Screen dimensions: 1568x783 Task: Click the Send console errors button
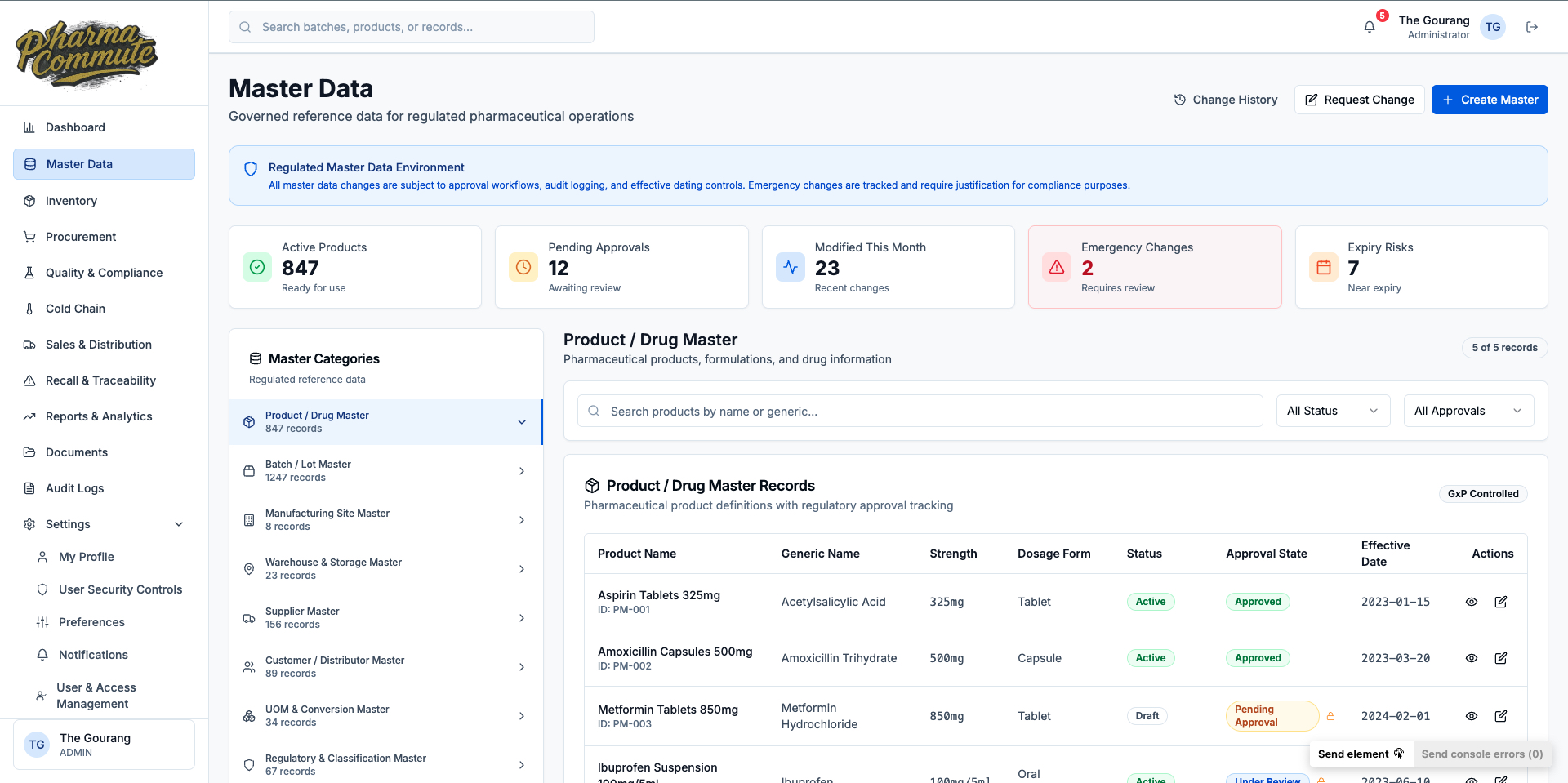pos(1482,754)
